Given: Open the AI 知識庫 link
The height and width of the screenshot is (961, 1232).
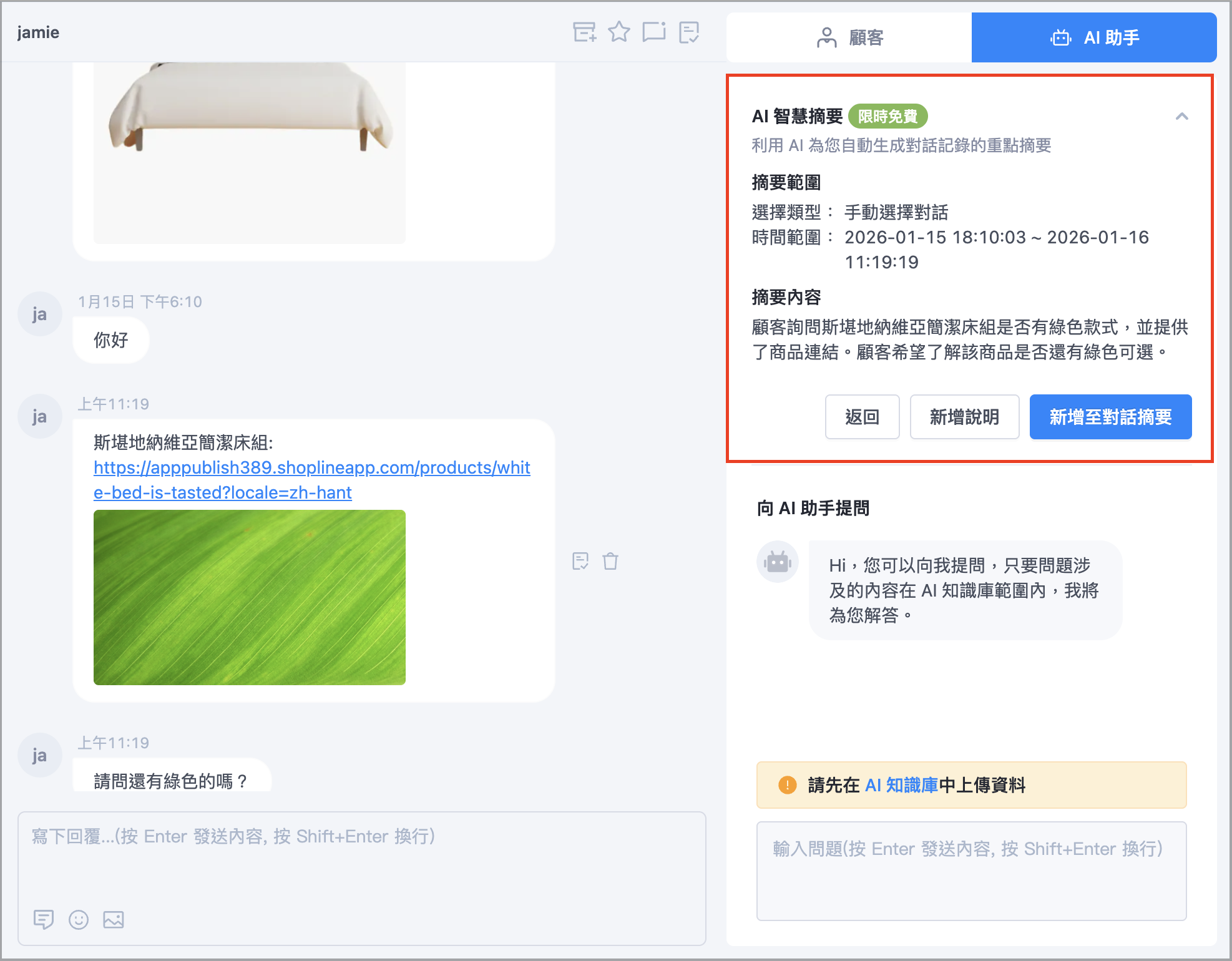Looking at the screenshot, I should 901,785.
